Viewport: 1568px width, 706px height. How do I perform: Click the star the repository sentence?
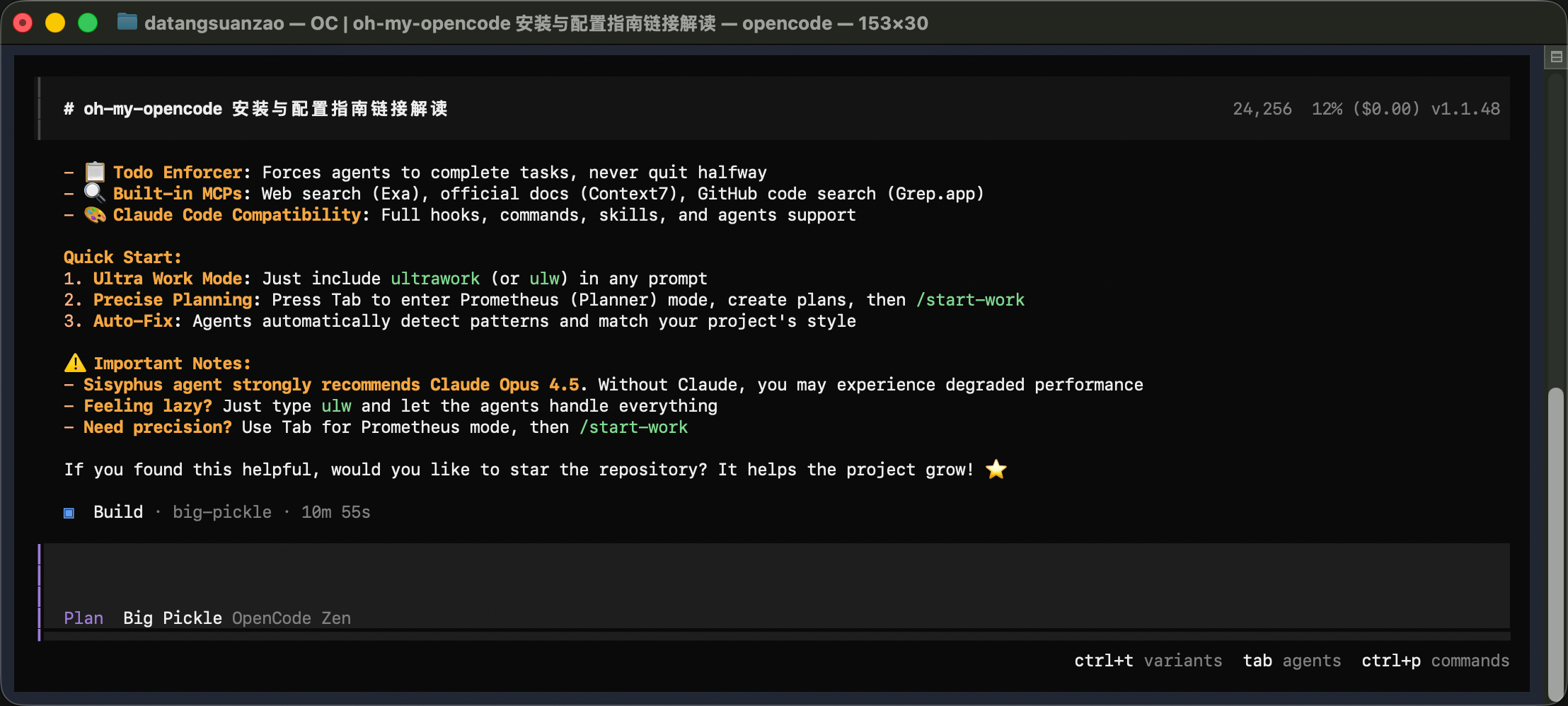pyautogui.click(x=519, y=470)
